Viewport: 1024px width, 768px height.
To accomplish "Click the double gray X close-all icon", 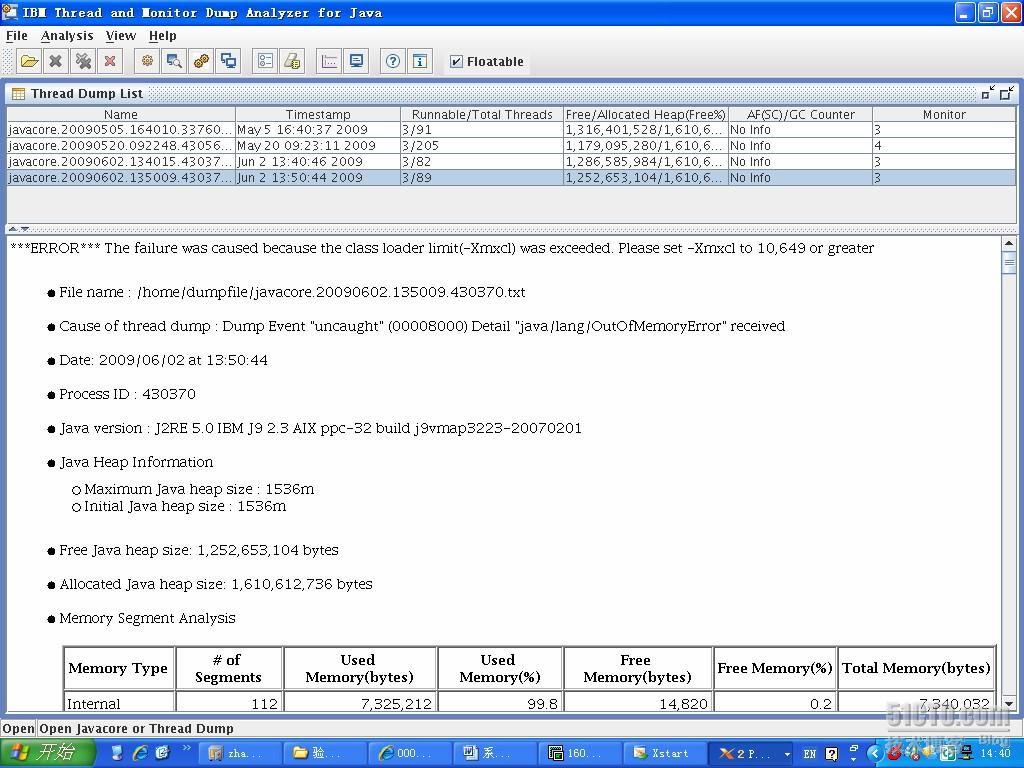I will tap(83, 61).
